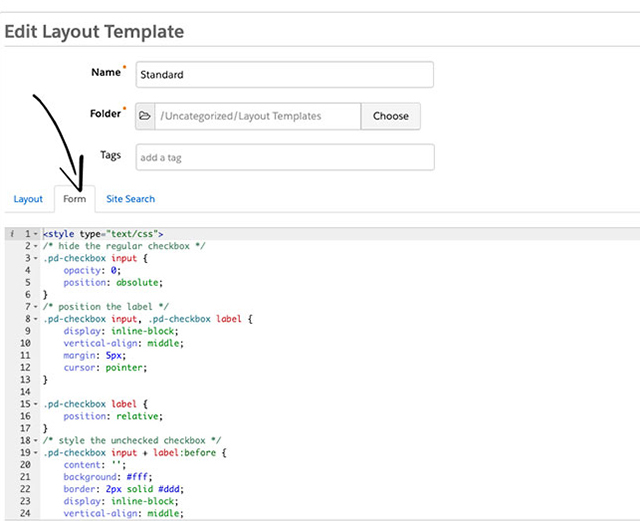
Task: Click line number 14 in the gutter
Action: pyautogui.click(x=25, y=392)
